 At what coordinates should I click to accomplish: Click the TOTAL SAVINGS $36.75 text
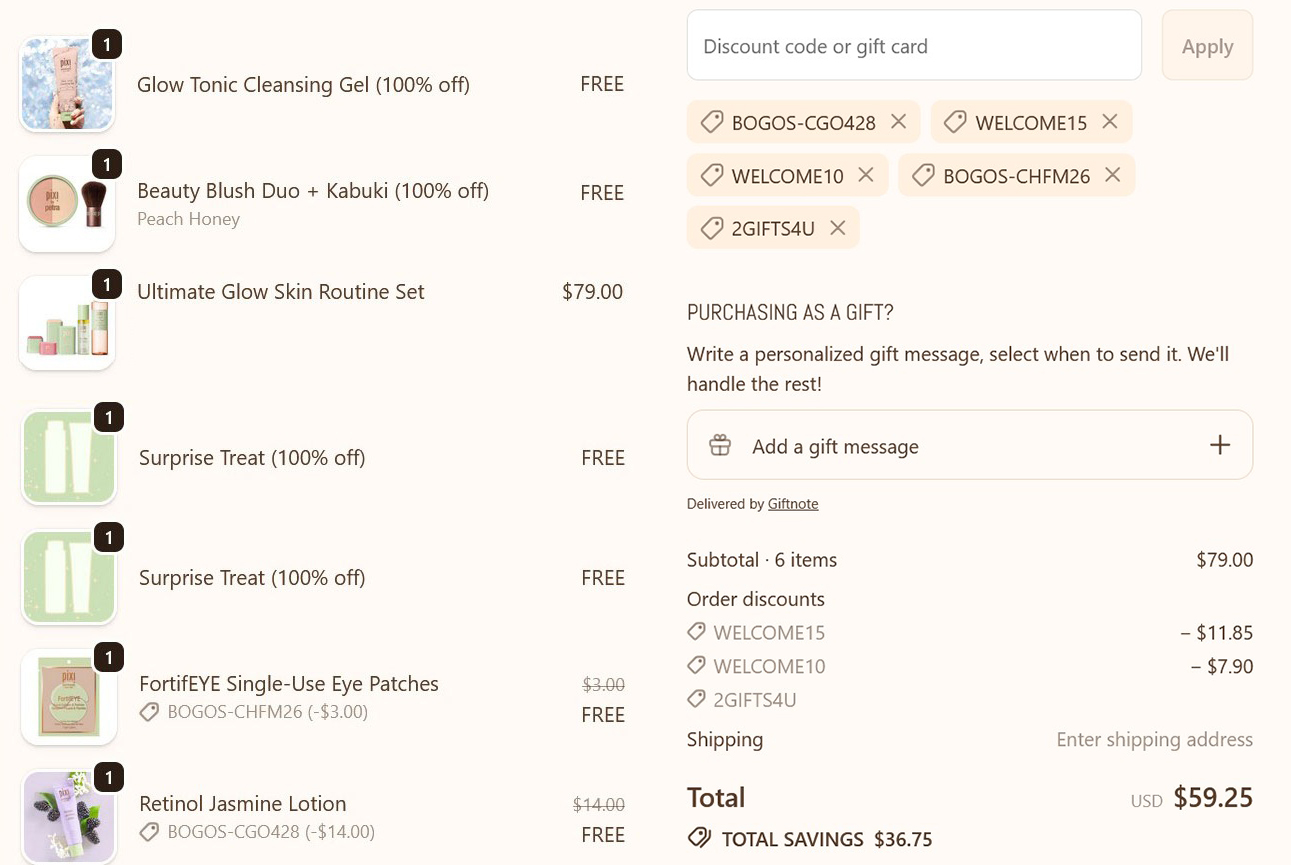click(x=827, y=839)
